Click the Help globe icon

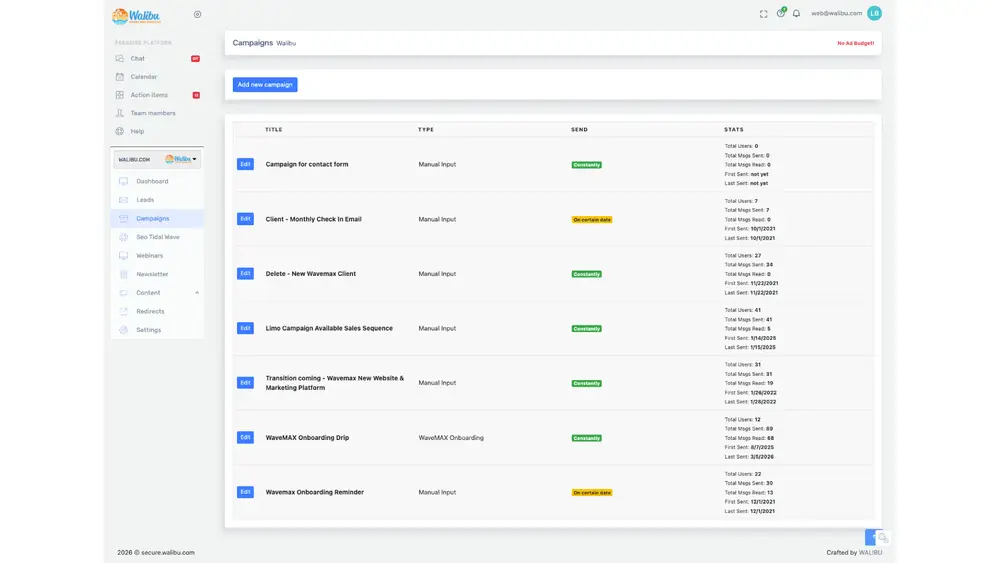tap(119, 131)
